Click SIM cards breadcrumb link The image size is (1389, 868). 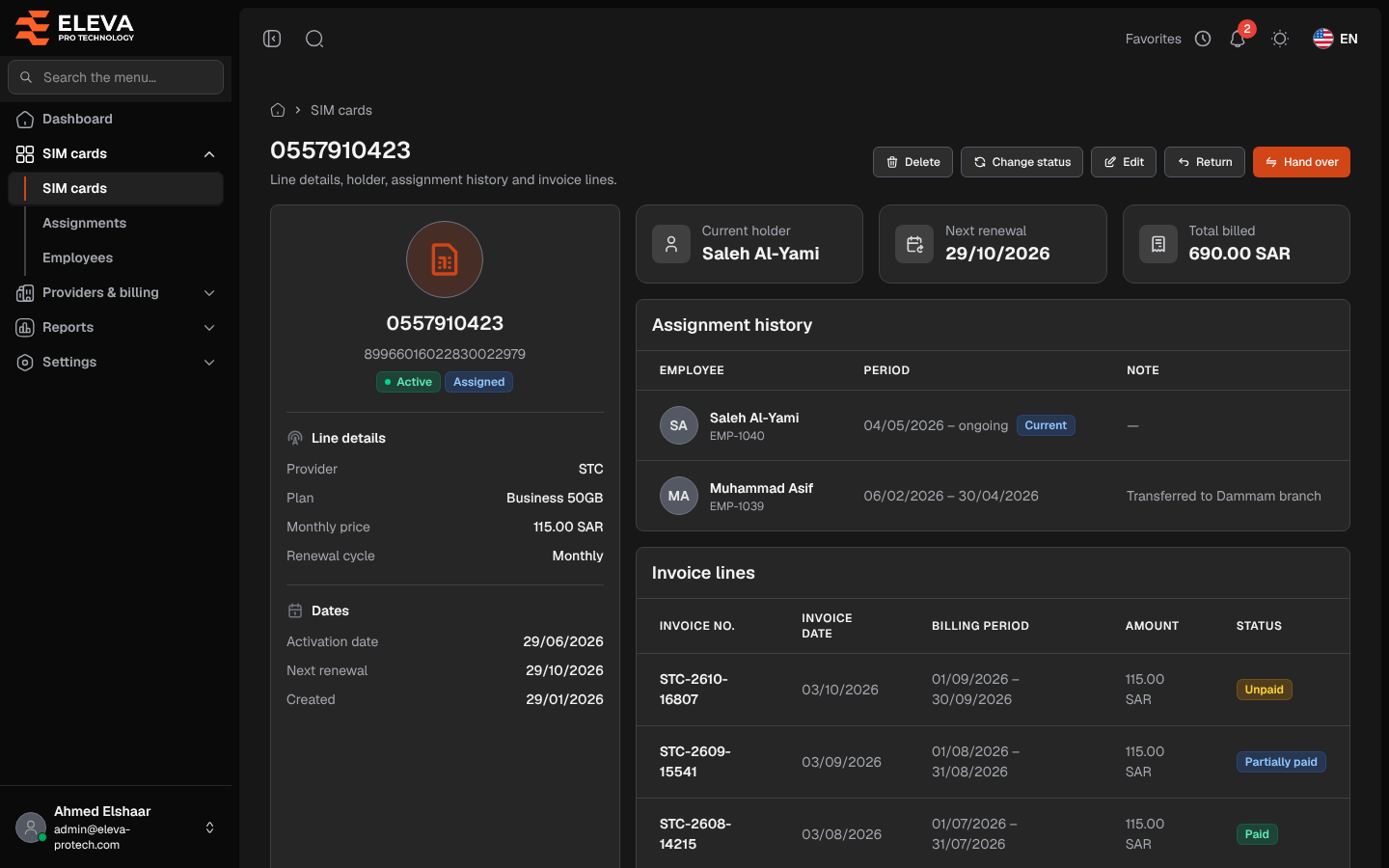pyautogui.click(x=341, y=110)
